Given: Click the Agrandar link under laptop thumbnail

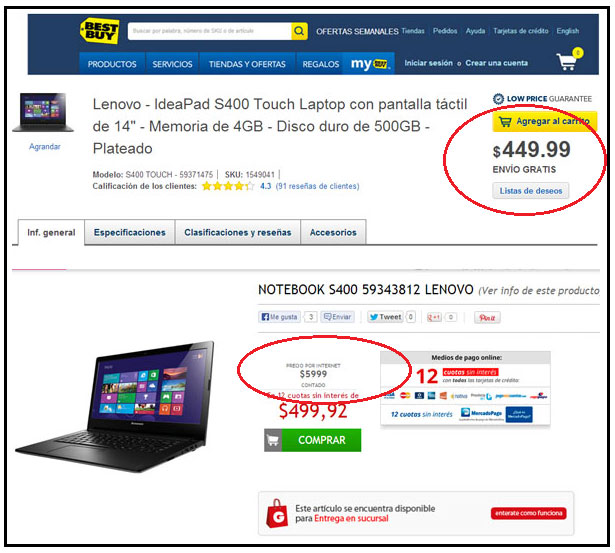Looking at the screenshot, I should point(45,147).
